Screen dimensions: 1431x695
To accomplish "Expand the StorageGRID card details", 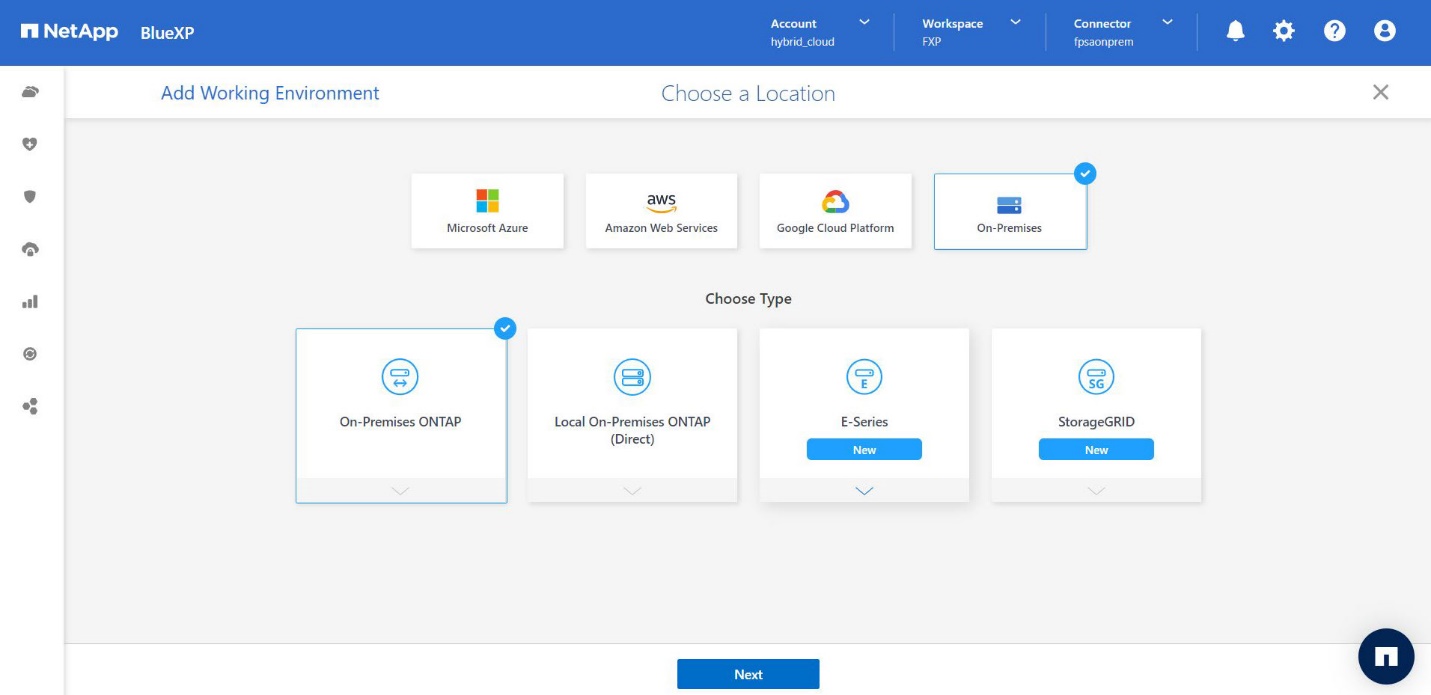I will coord(1096,490).
